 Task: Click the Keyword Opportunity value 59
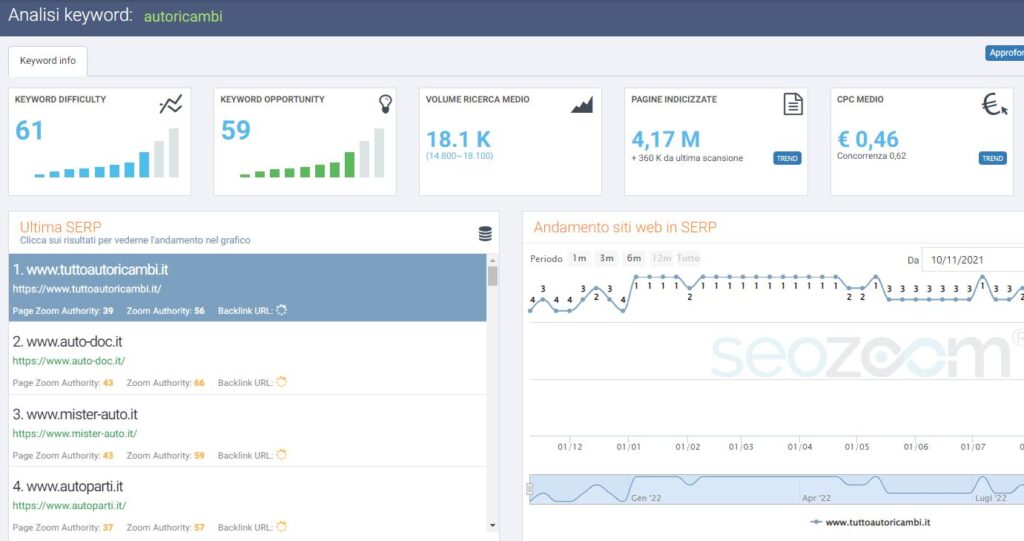tap(235, 131)
